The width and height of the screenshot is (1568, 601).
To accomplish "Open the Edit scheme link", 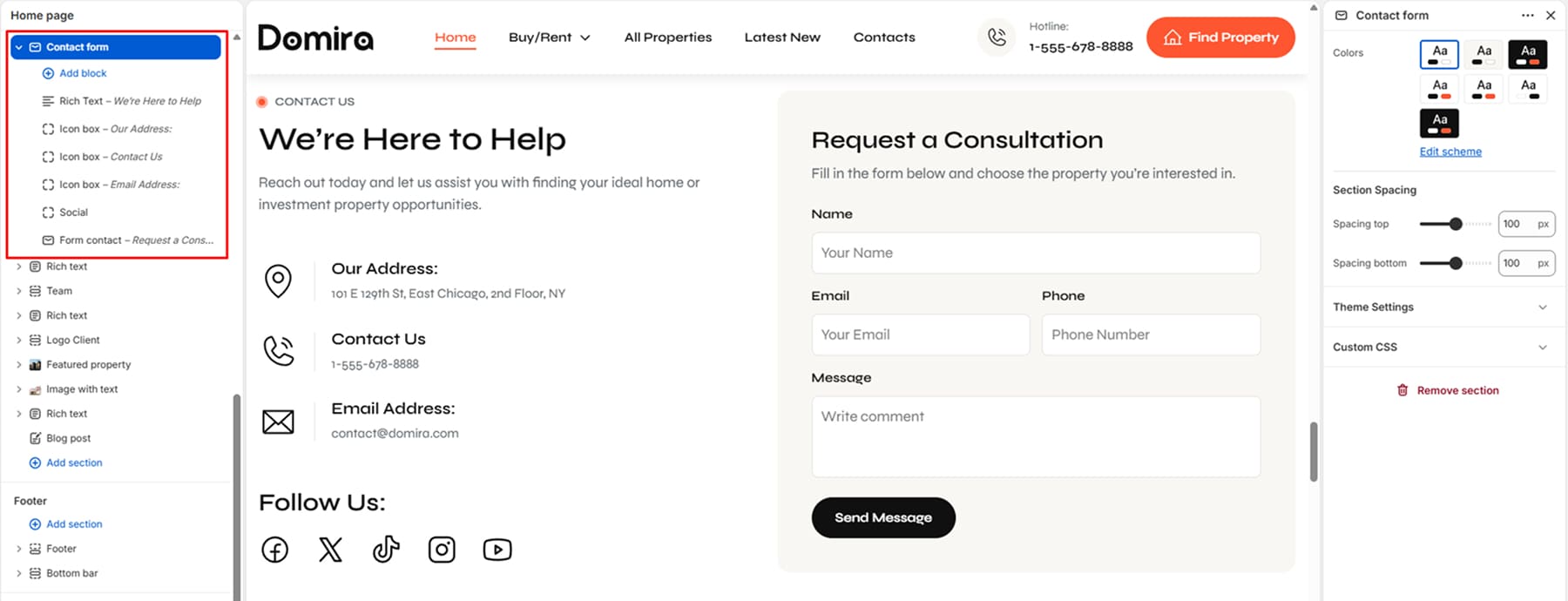I will (1450, 152).
